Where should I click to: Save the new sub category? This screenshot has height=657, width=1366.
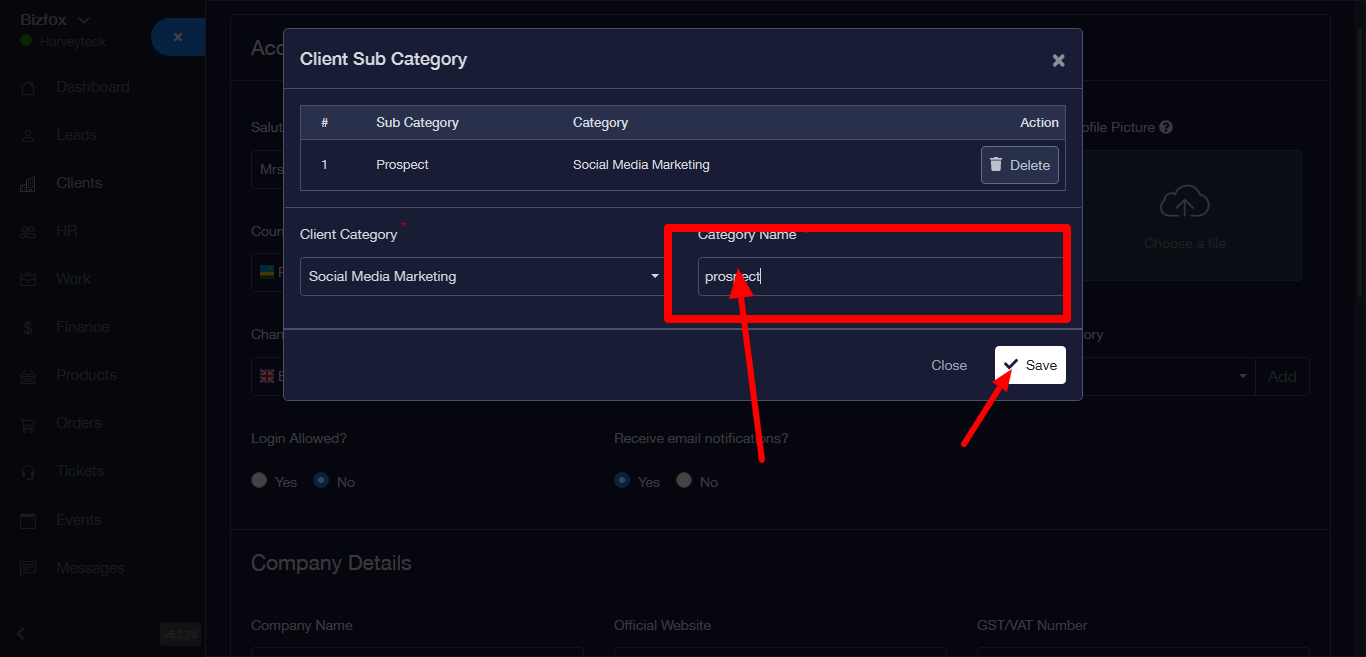(x=1030, y=365)
